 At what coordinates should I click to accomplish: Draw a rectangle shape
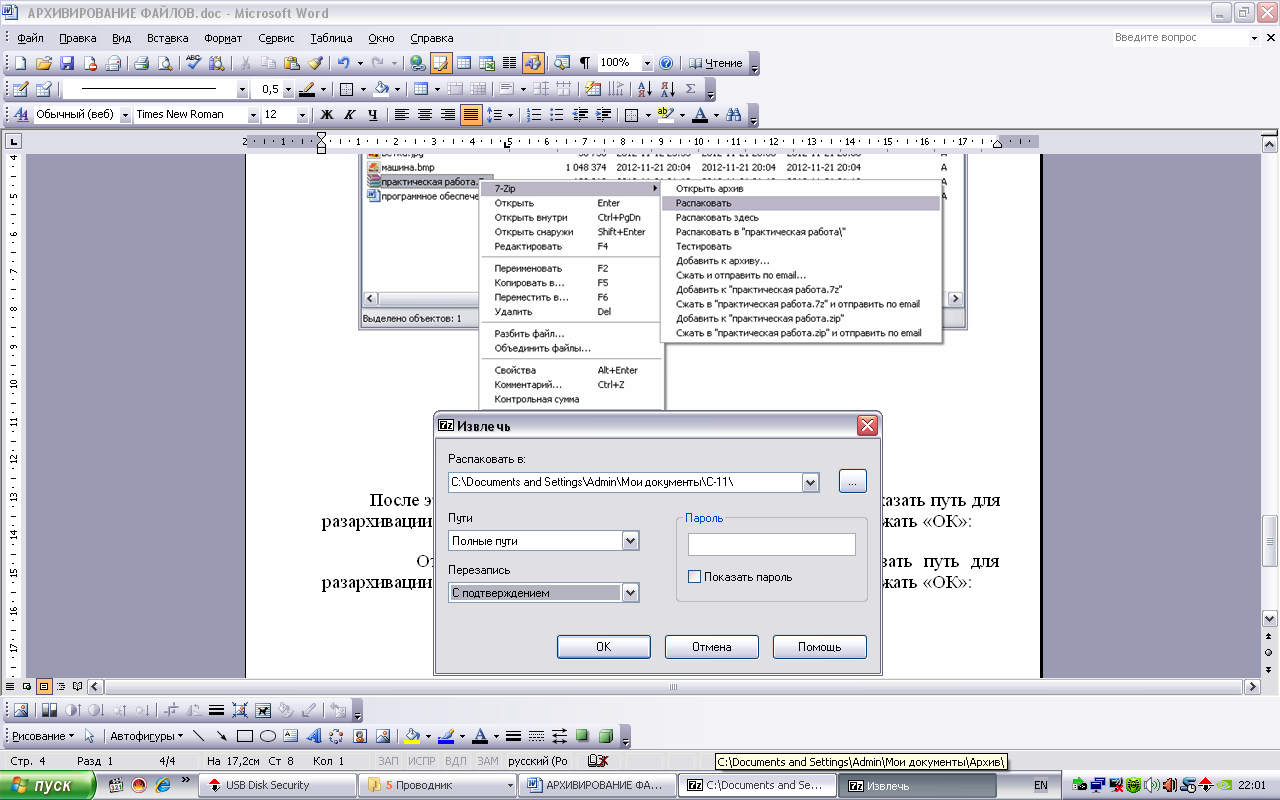[x=245, y=737]
